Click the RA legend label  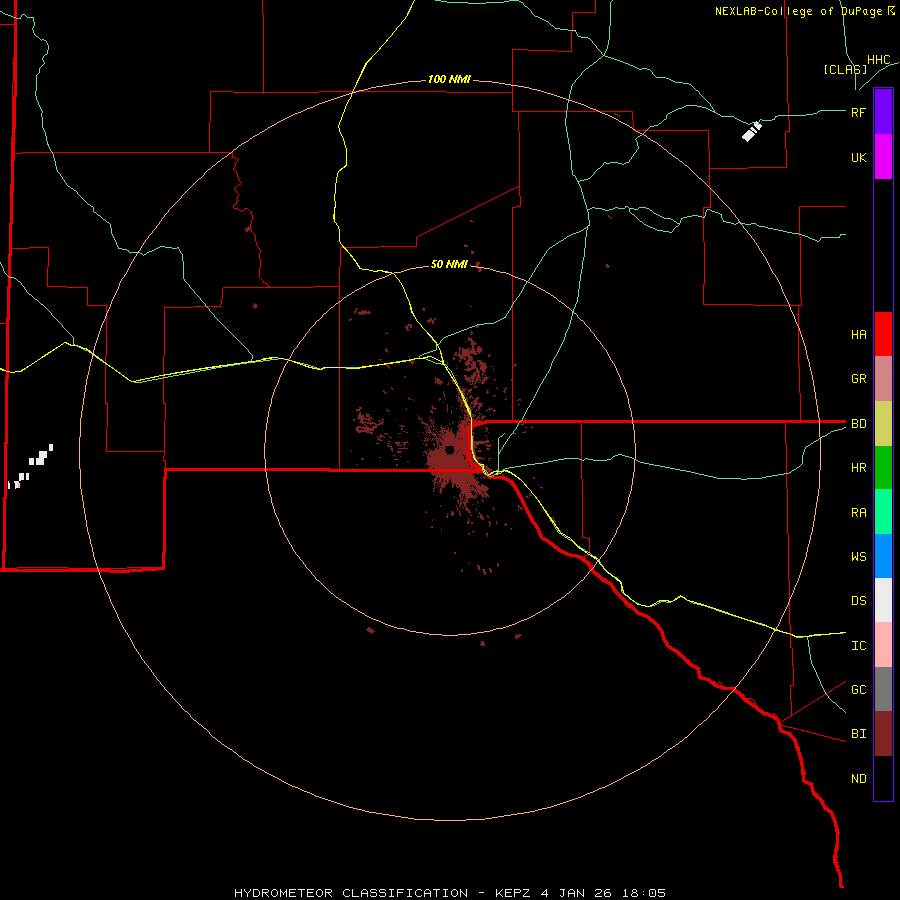pos(858,512)
